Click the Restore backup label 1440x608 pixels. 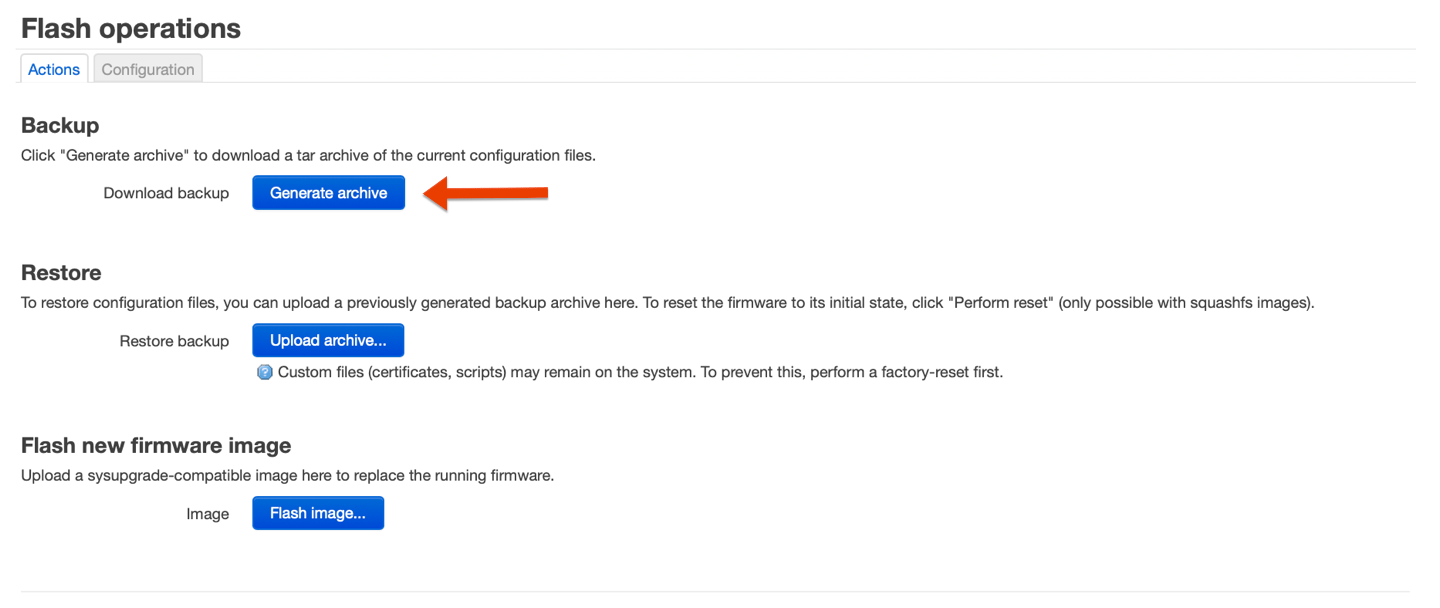pos(175,340)
